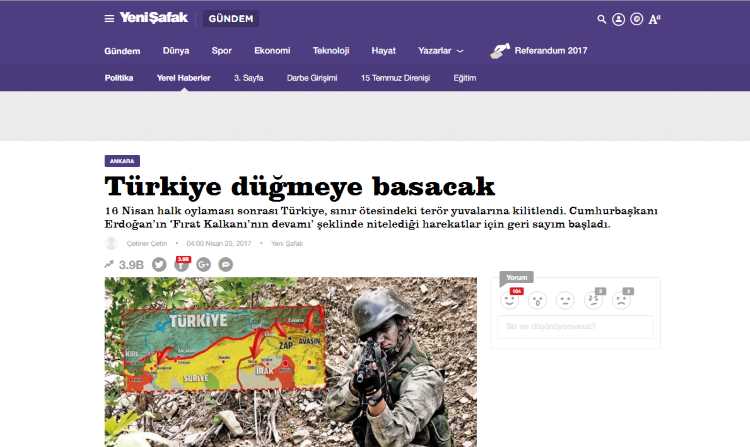Click the search magnifier icon
750x447 pixels.
pos(601,18)
